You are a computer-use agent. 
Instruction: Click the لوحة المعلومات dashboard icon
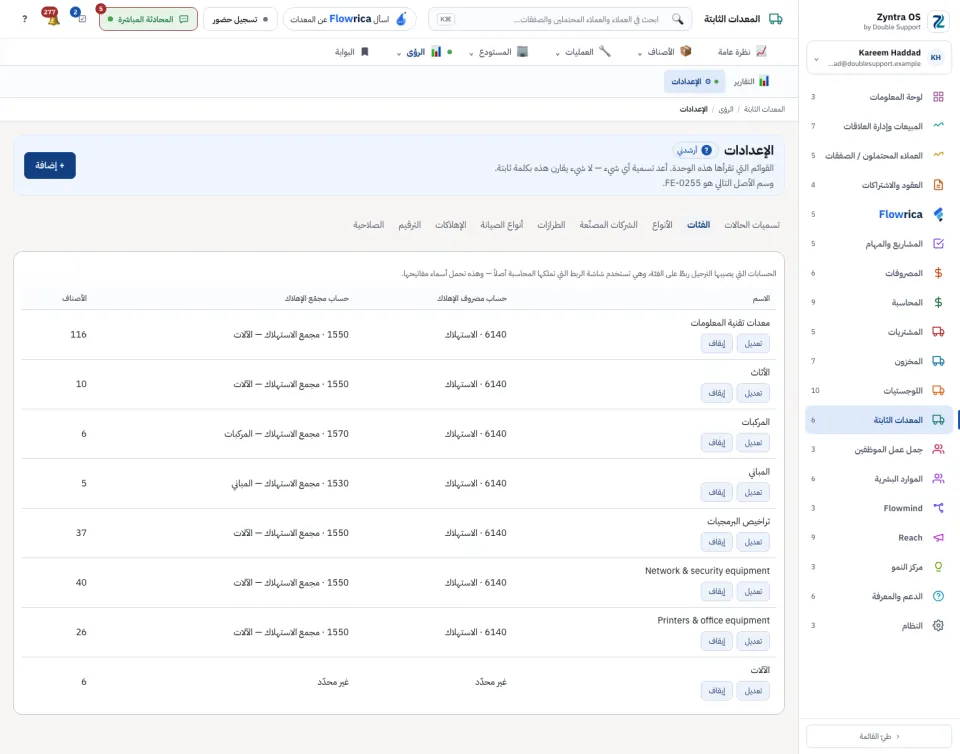[x=938, y=97]
